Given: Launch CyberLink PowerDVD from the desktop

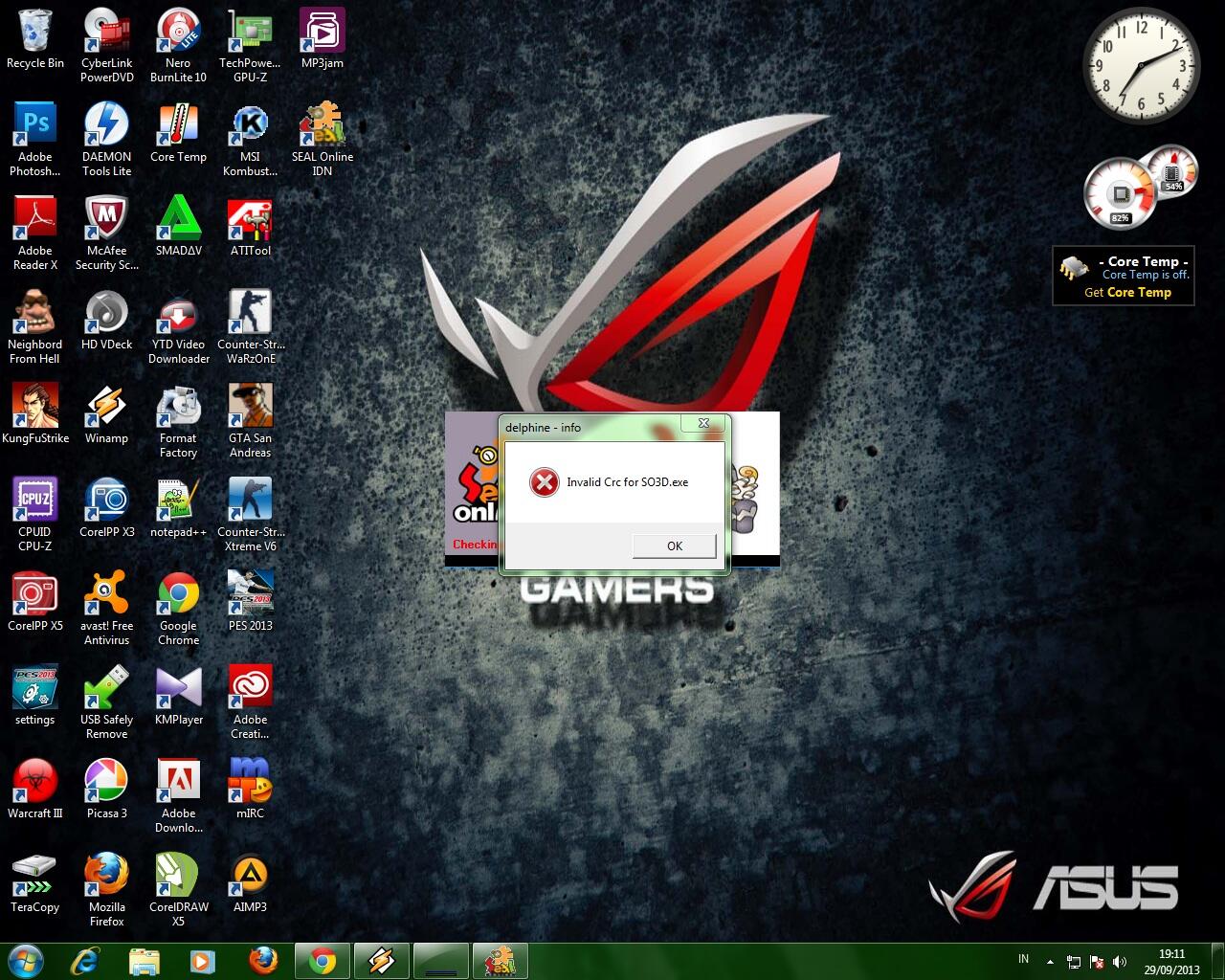Looking at the screenshot, I should click(106, 45).
